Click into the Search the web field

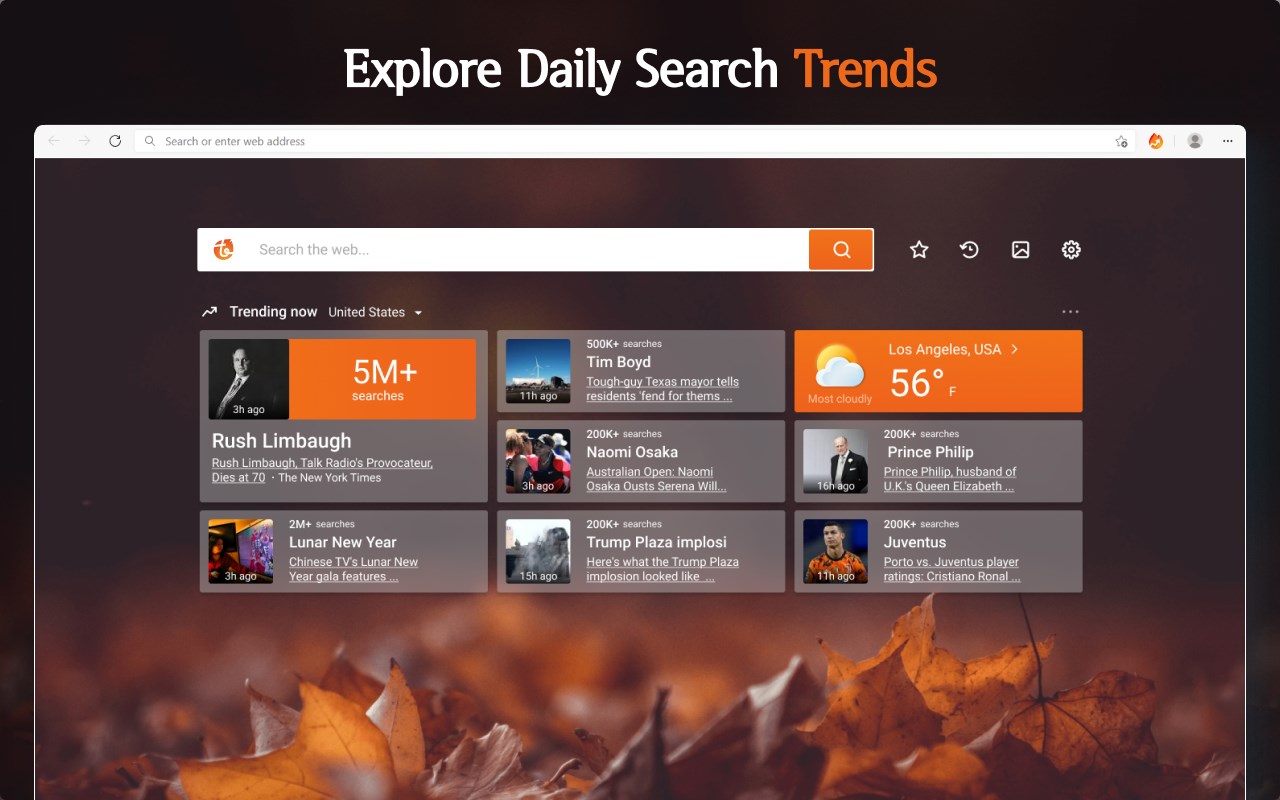tap(528, 250)
